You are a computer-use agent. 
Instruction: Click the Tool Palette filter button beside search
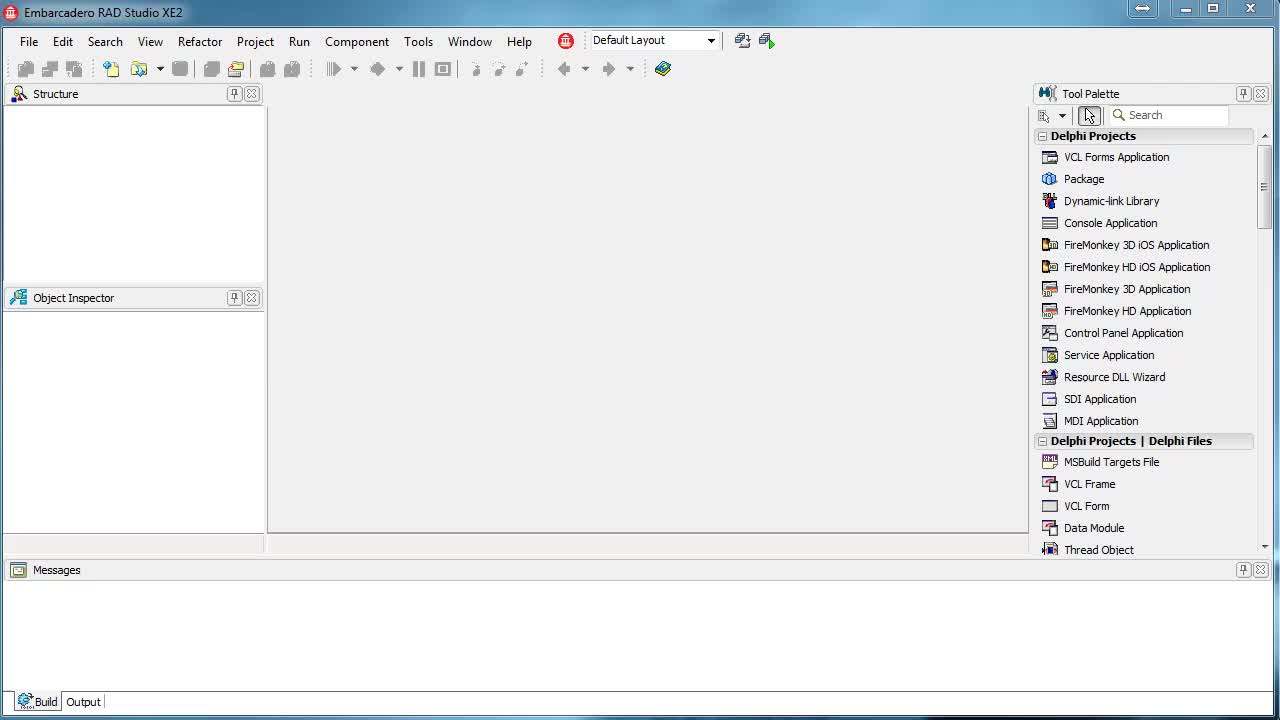(1089, 116)
